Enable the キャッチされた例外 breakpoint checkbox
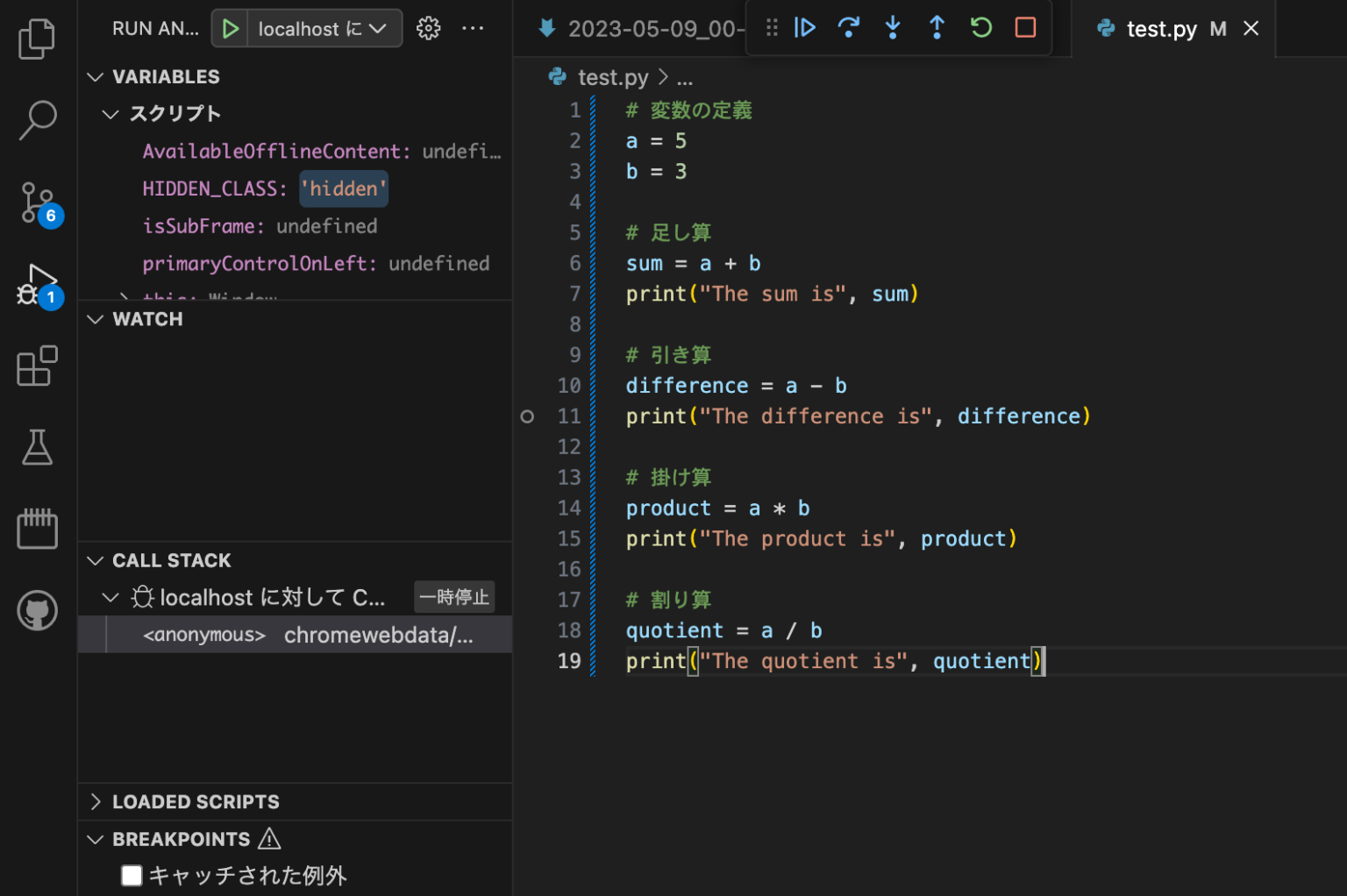This screenshot has width=1347, height=896. pyautogui.click(x=132, y=875)
